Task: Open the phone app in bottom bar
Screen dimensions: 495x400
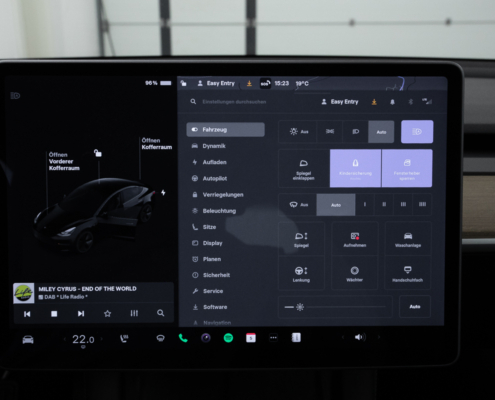Action: 183,338
